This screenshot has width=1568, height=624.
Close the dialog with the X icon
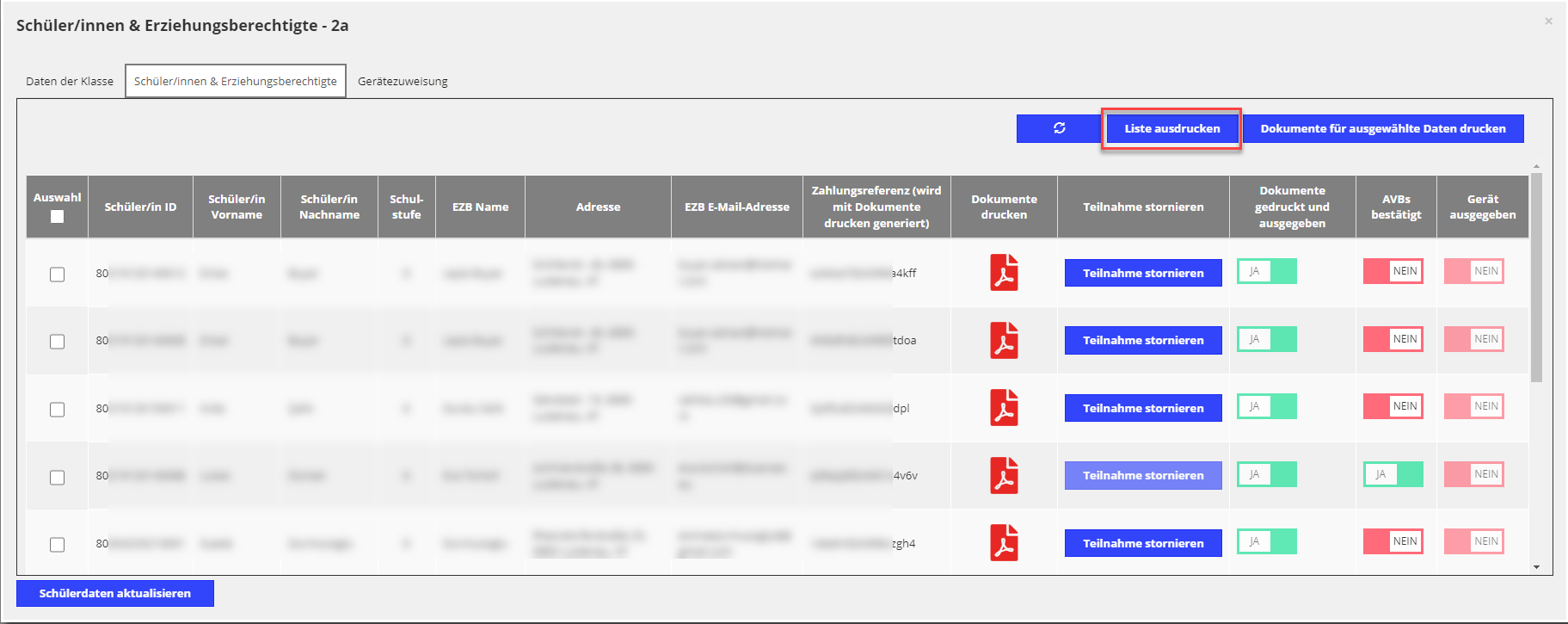click(1548, 22)
